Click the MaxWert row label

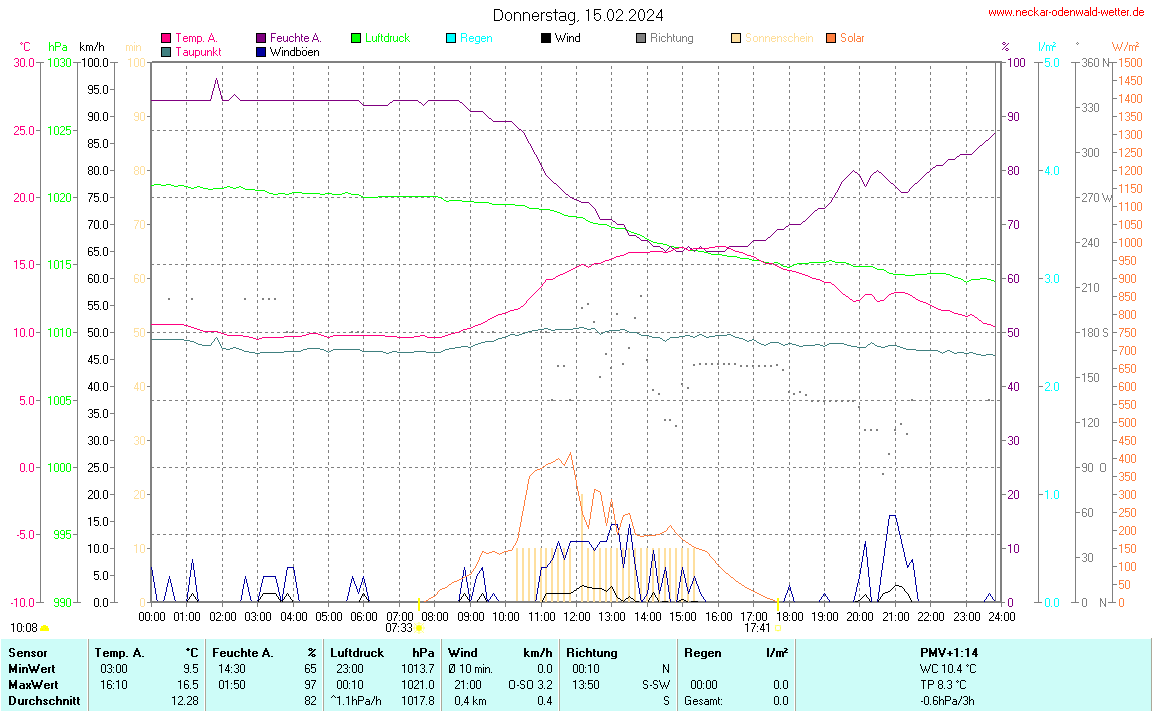pyautogui.click(x=32, y=685)
